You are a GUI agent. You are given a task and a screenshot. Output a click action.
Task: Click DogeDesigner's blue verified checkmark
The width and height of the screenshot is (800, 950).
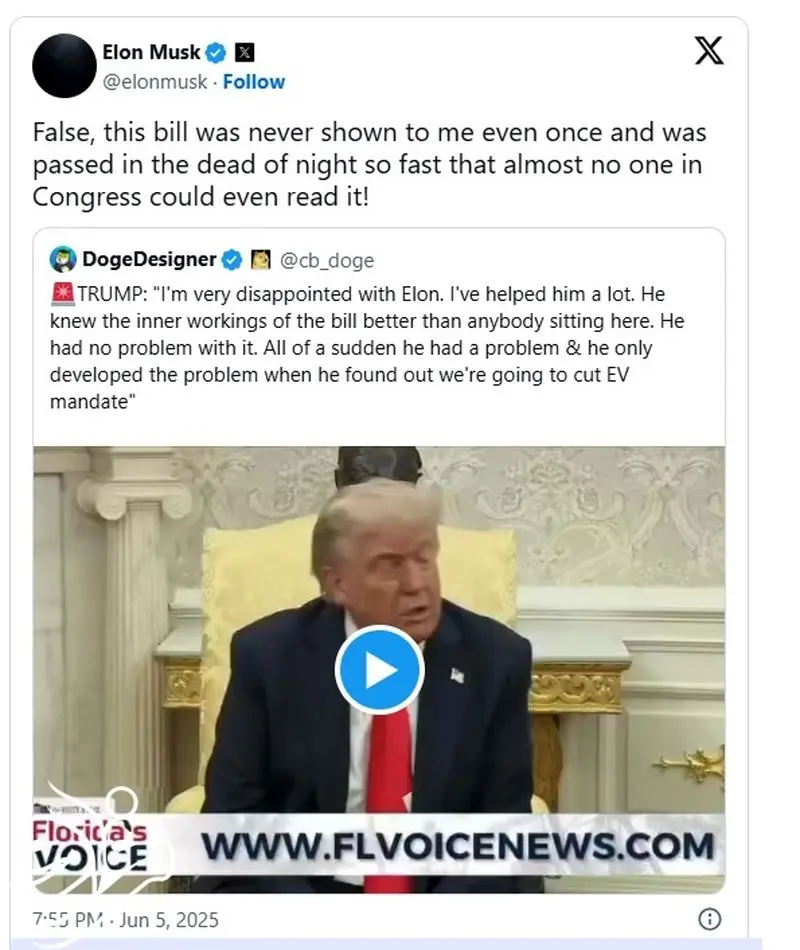point(232,260)
